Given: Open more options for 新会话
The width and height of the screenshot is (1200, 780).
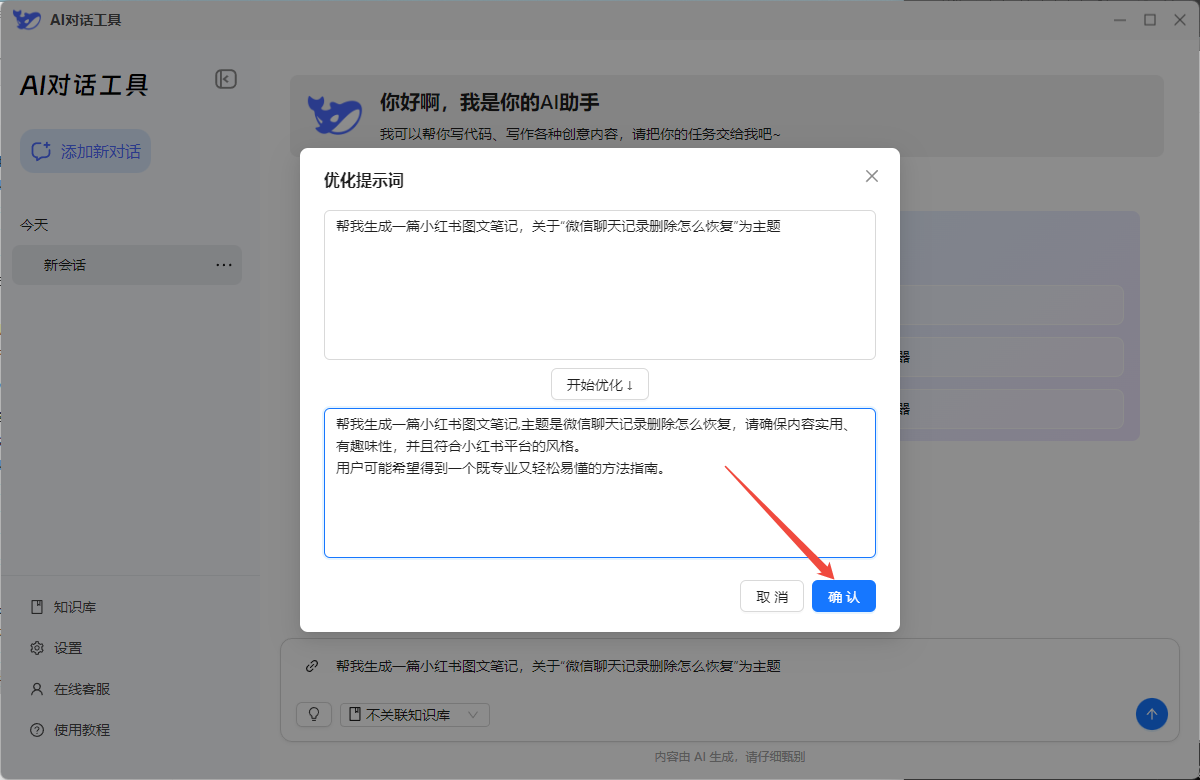Looking at the screenshot, I should [224, 265].
